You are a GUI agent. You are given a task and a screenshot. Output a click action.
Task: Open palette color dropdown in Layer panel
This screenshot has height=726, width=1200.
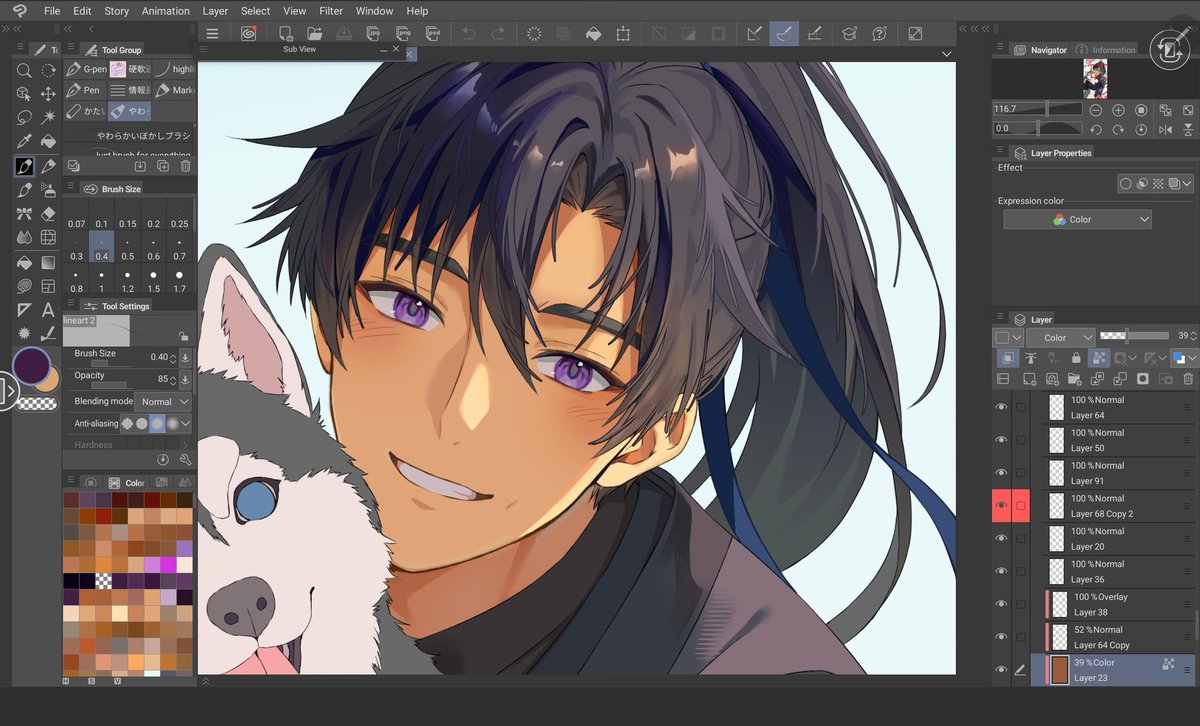click(1007, 338)
